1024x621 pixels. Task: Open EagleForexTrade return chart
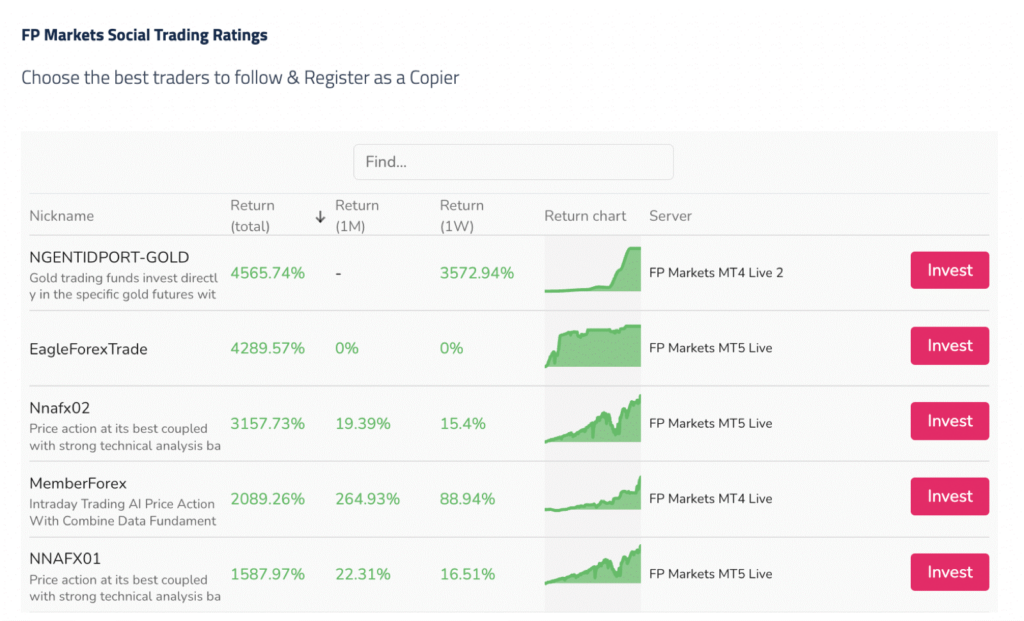pyautogui.click(x=593, y=347)
